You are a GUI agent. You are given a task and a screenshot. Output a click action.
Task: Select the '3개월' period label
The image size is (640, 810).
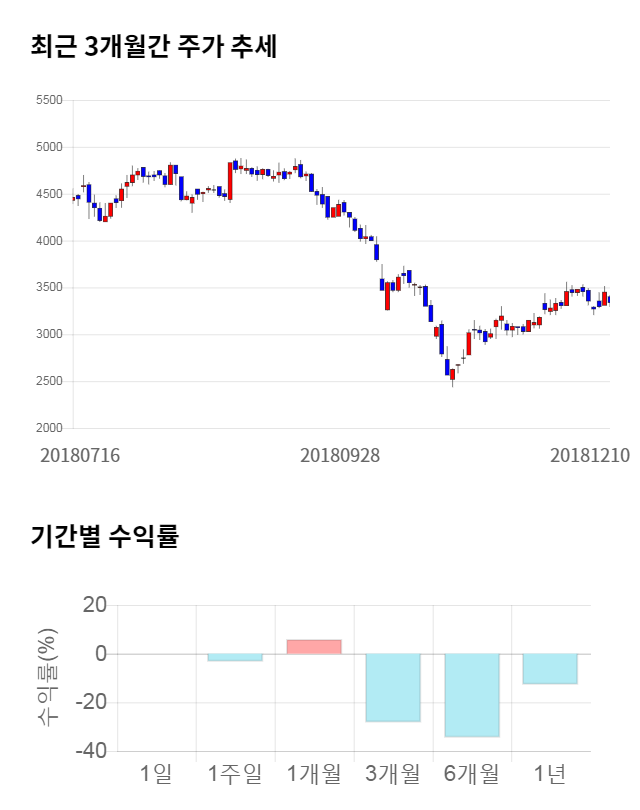pyautogui.click(x=393, y=773)
